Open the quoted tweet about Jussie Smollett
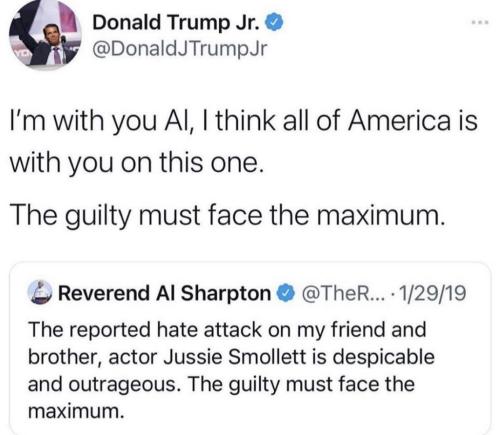This screenshot has height=435, width=500. click(x=250, y=348)
